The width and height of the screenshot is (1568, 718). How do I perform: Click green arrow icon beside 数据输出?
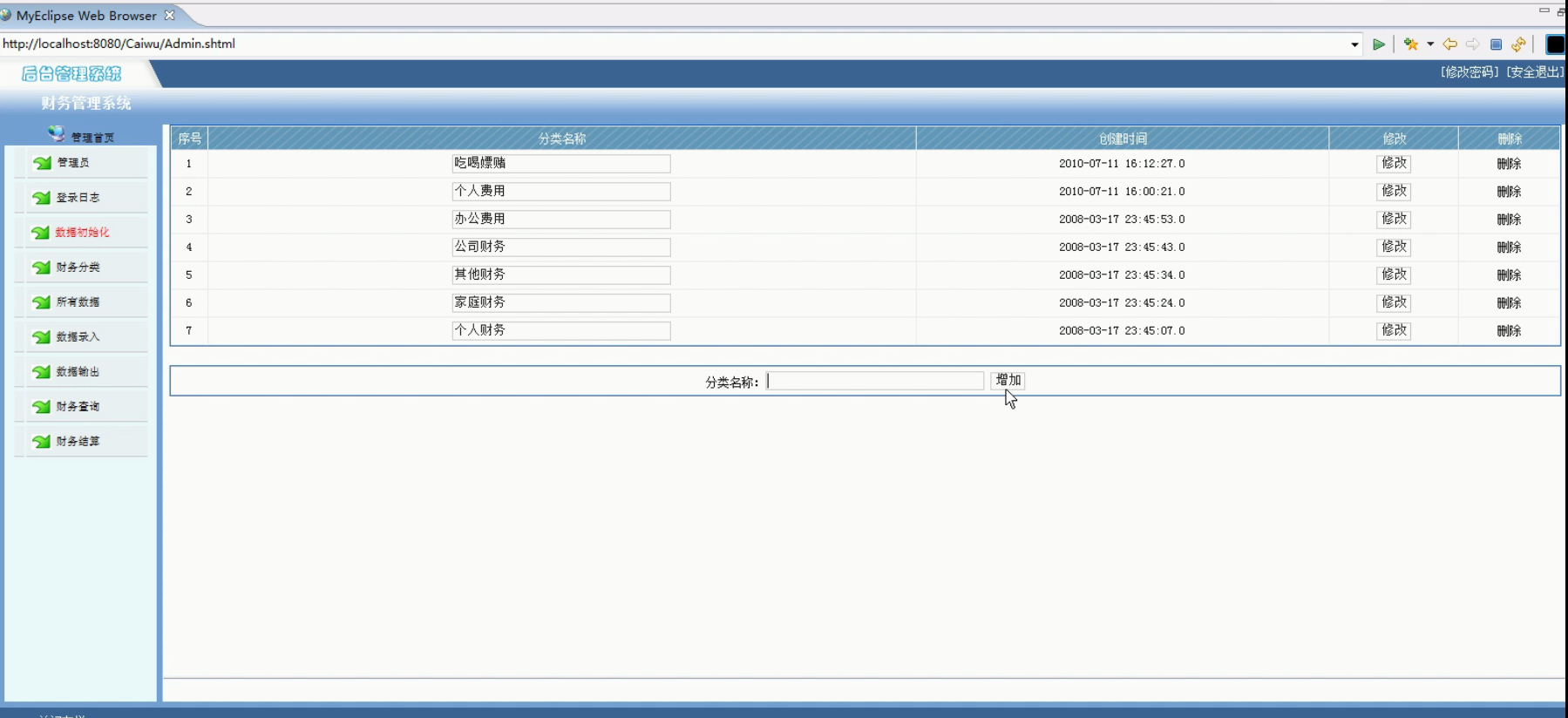click(x=41, y=372)
